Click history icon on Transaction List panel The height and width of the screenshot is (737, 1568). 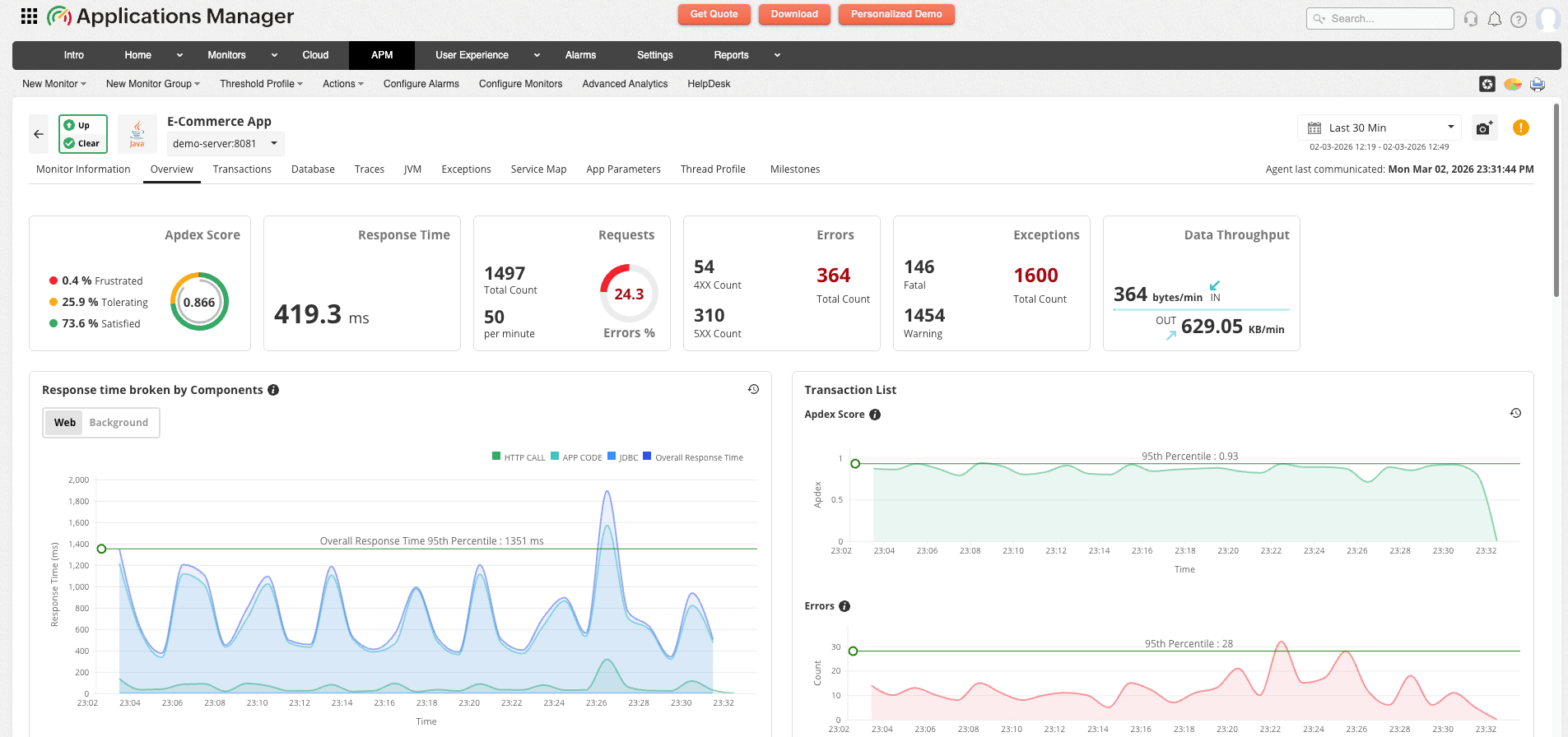pyautogui.click(x=1515, y=413)
